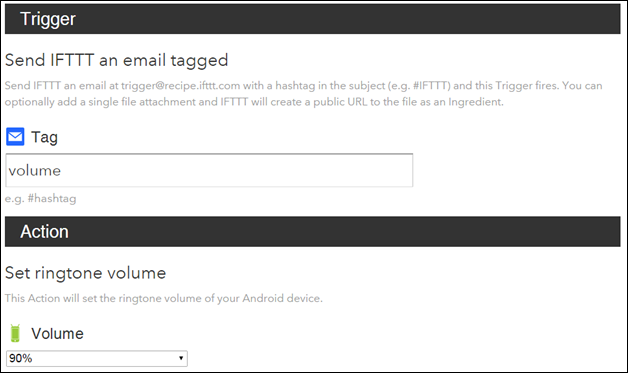Screen dimensions: 628x373
Task: Click the green Android phone icon
Action: click(15, 333)
